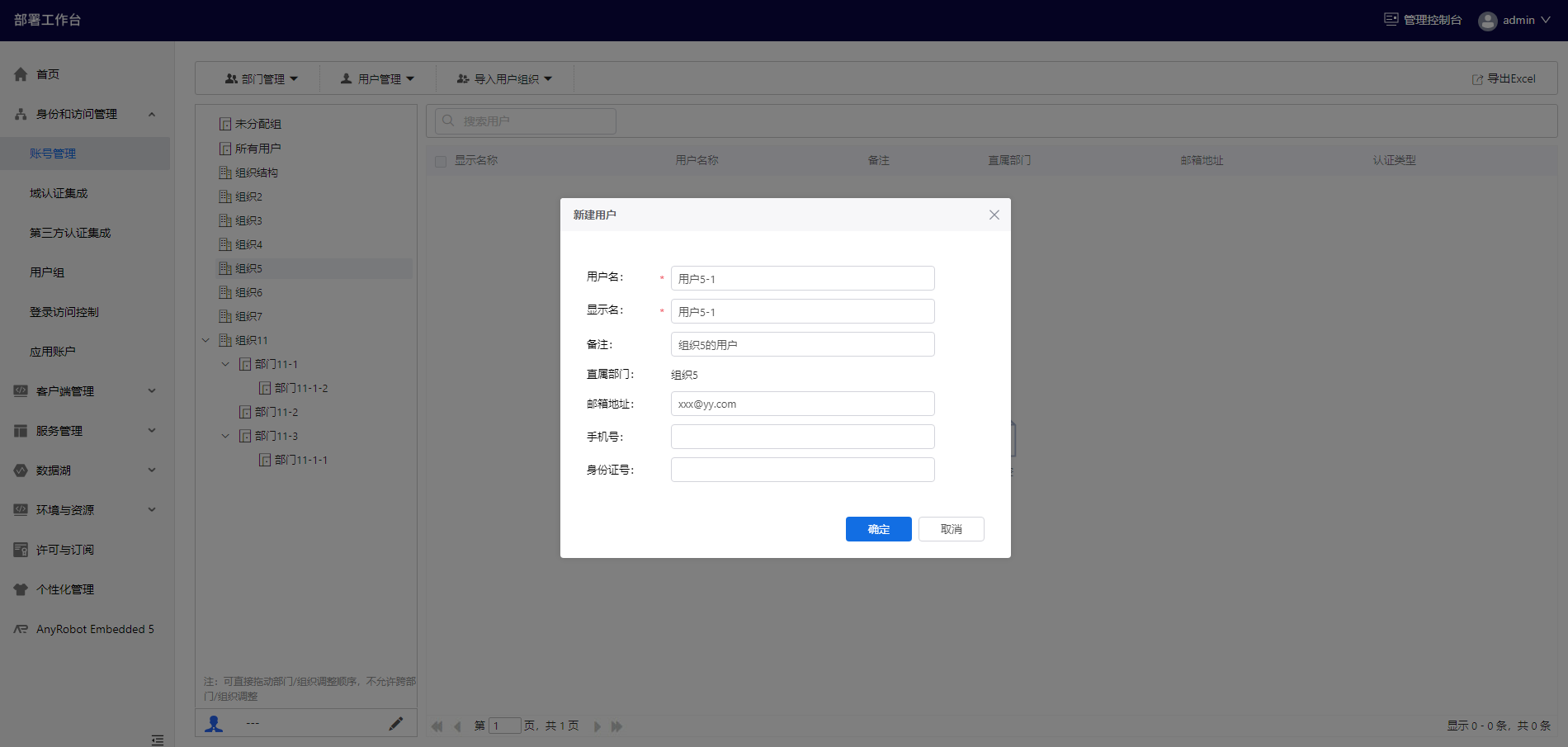Select 组织7 in the tree

(248, 316)
